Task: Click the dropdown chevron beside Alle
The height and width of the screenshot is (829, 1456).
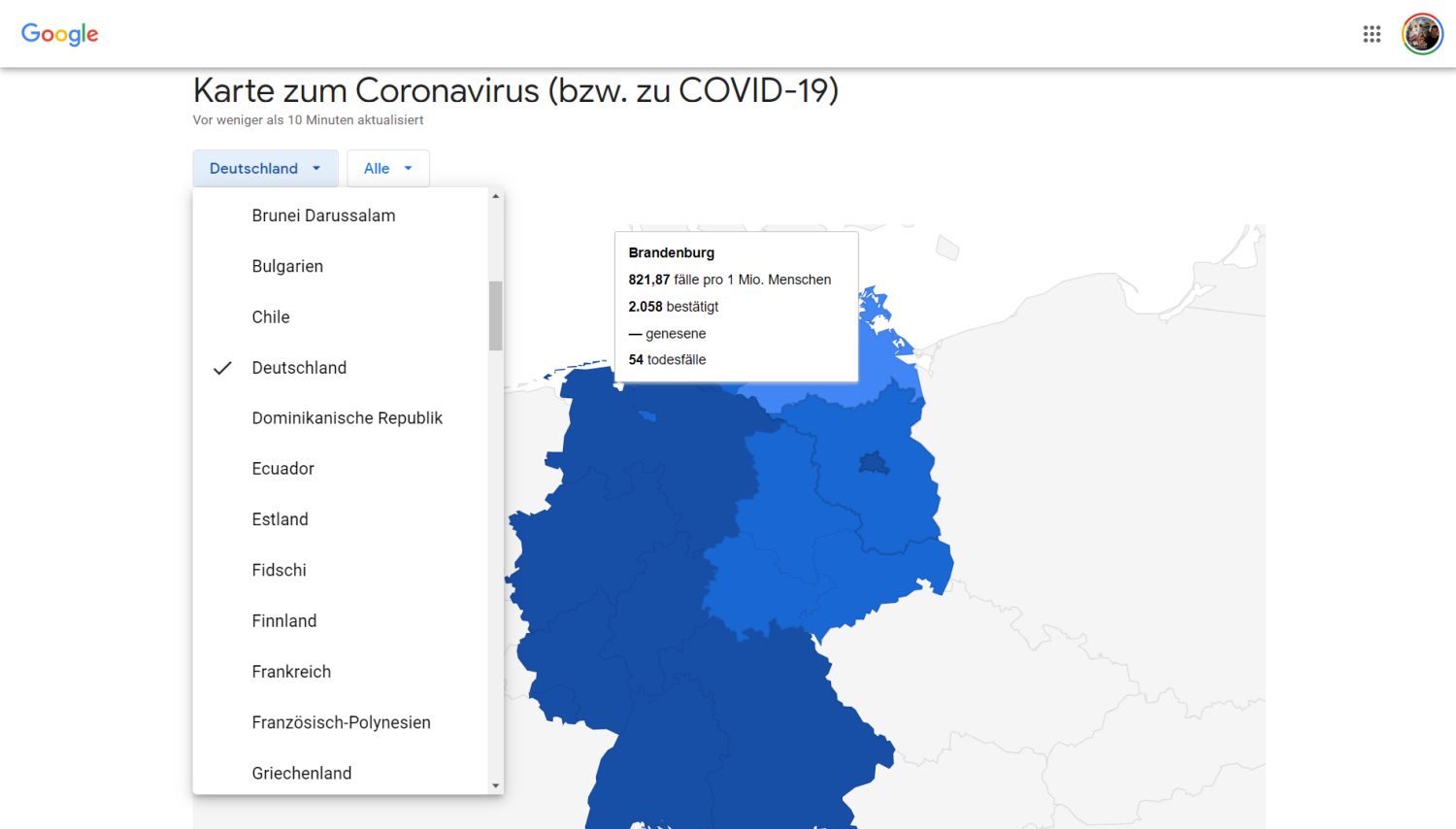Action: coord(409,169)
